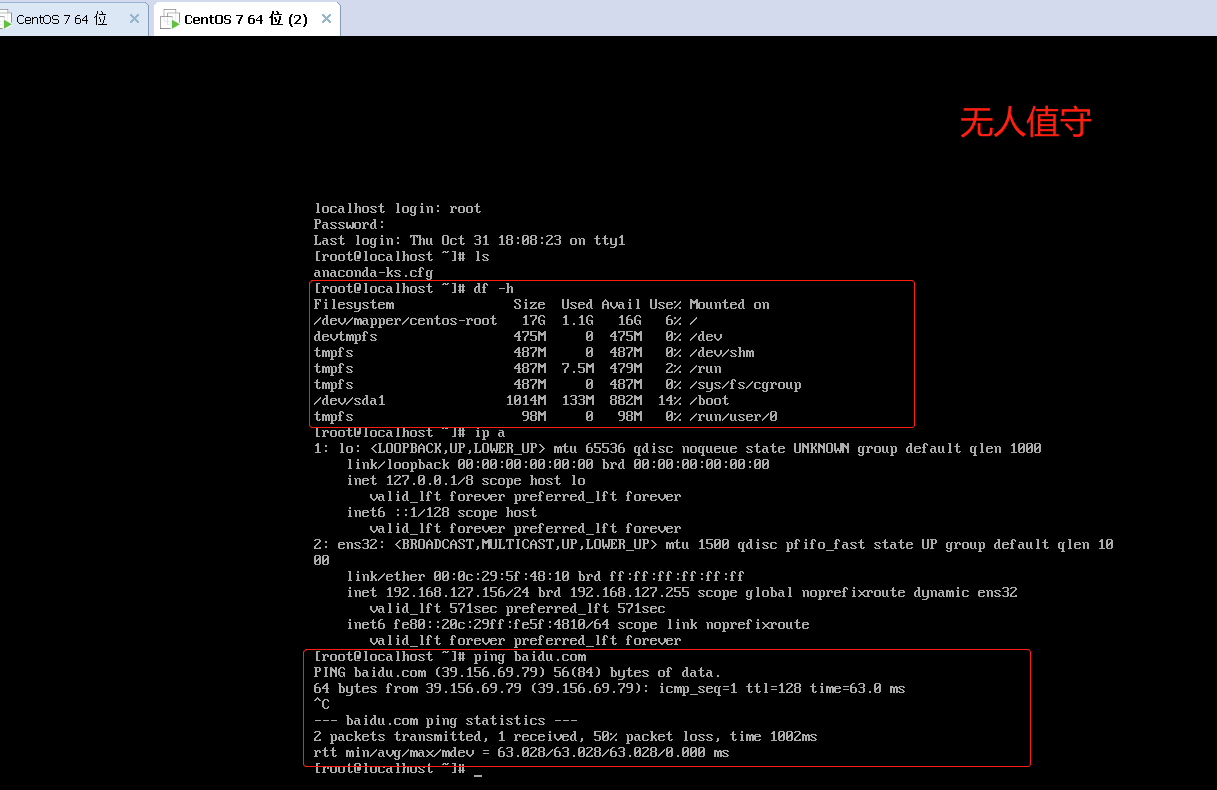Viewport: 1217px width, 790px height.
Task: Click the '479M' available value
Action: pyautogui.click(x=625, y=368)
